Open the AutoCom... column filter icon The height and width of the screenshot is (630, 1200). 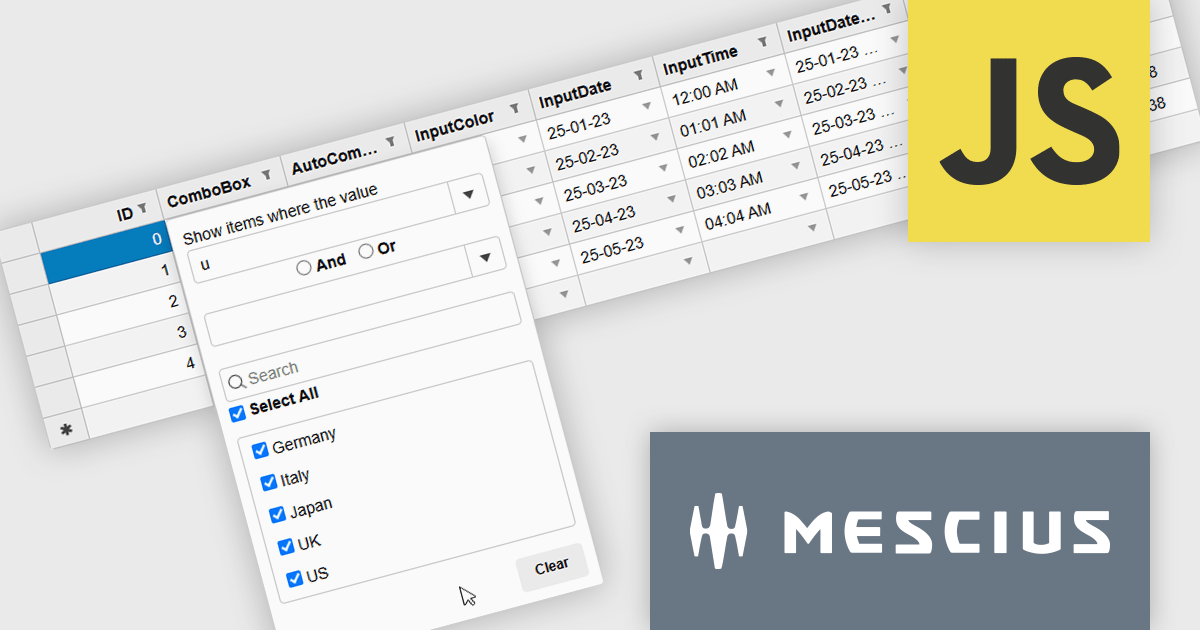(391, 142)
